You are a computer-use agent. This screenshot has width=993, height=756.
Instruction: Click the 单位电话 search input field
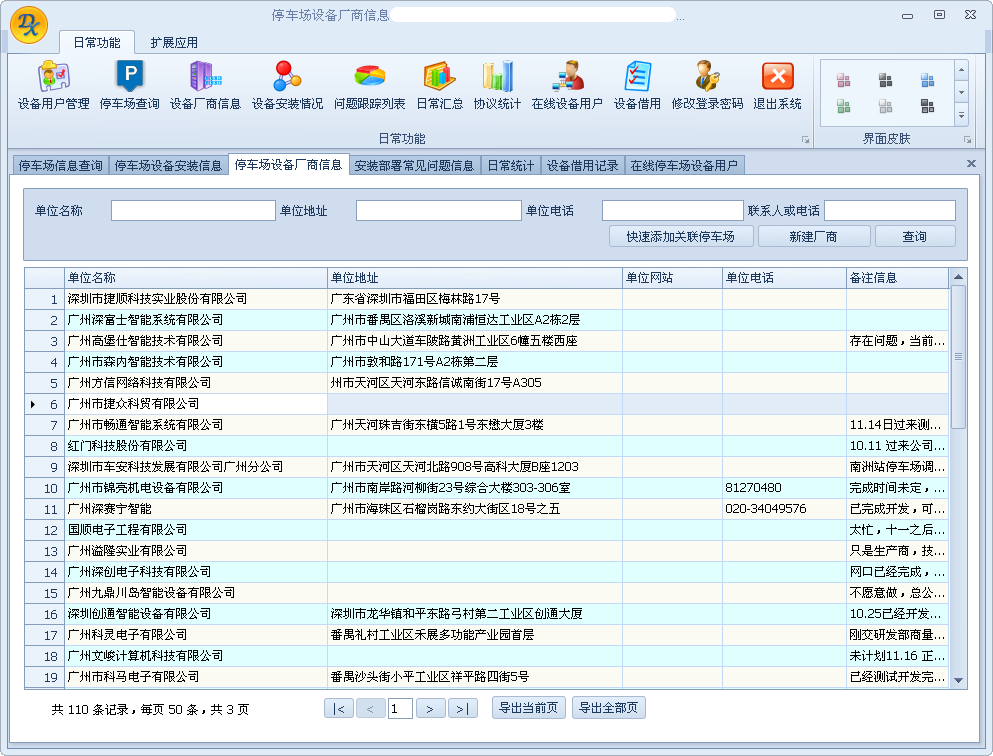(673, 211)
